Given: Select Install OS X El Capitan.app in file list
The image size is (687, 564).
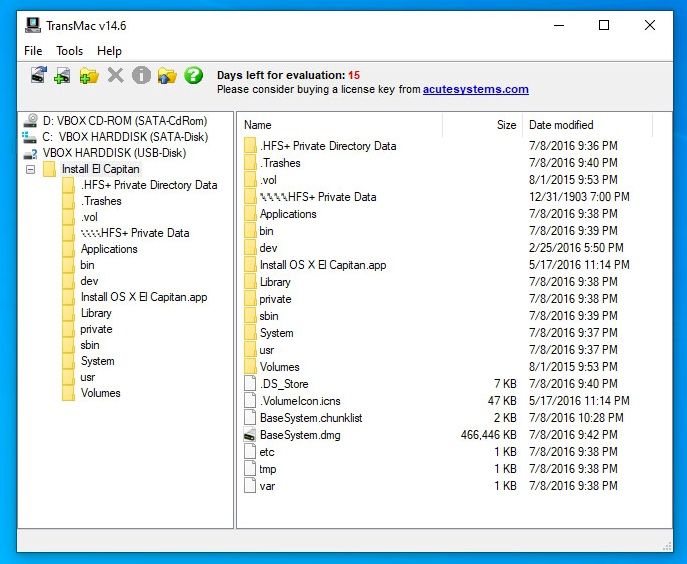Looking at the screenshot, I should pos(322,265).
